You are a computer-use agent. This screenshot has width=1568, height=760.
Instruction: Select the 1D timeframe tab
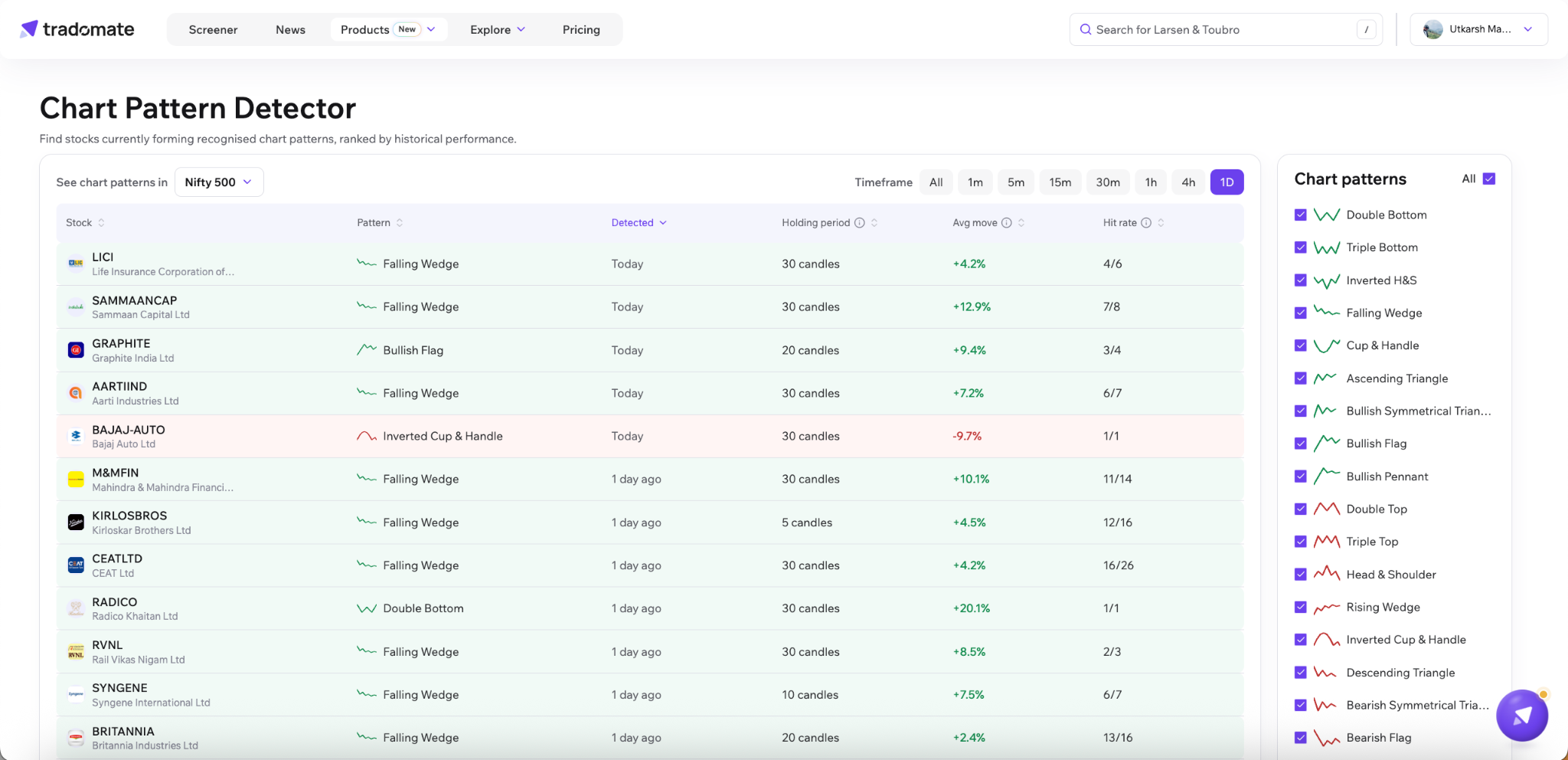1227,182
